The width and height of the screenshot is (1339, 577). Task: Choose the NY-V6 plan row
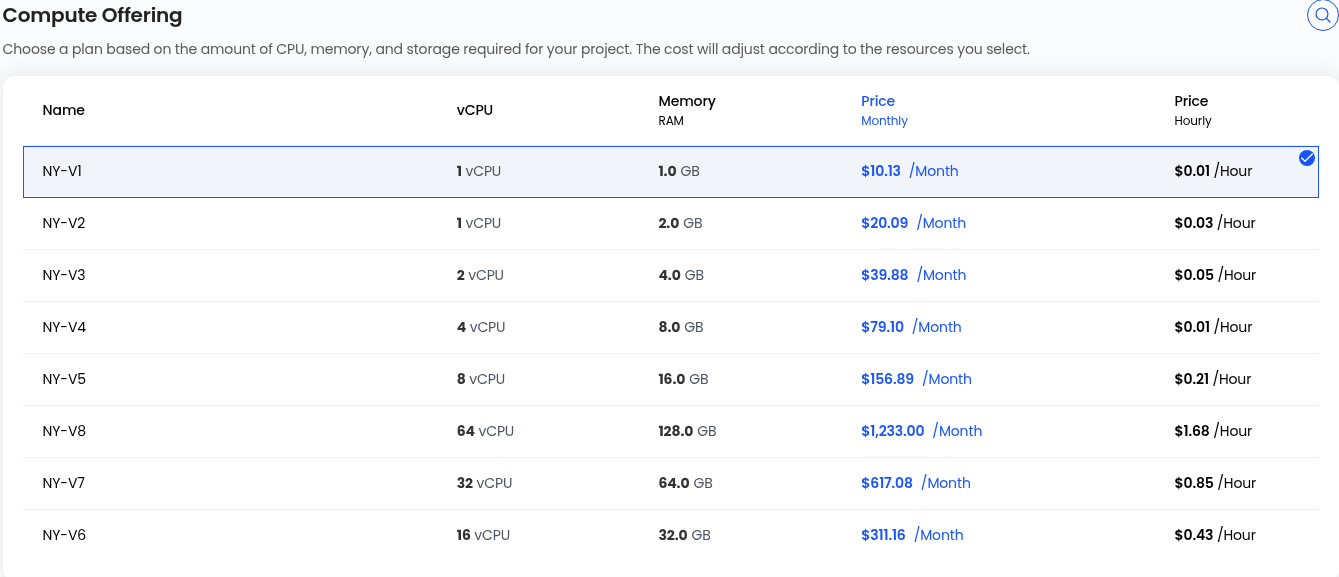coord(671,536)
